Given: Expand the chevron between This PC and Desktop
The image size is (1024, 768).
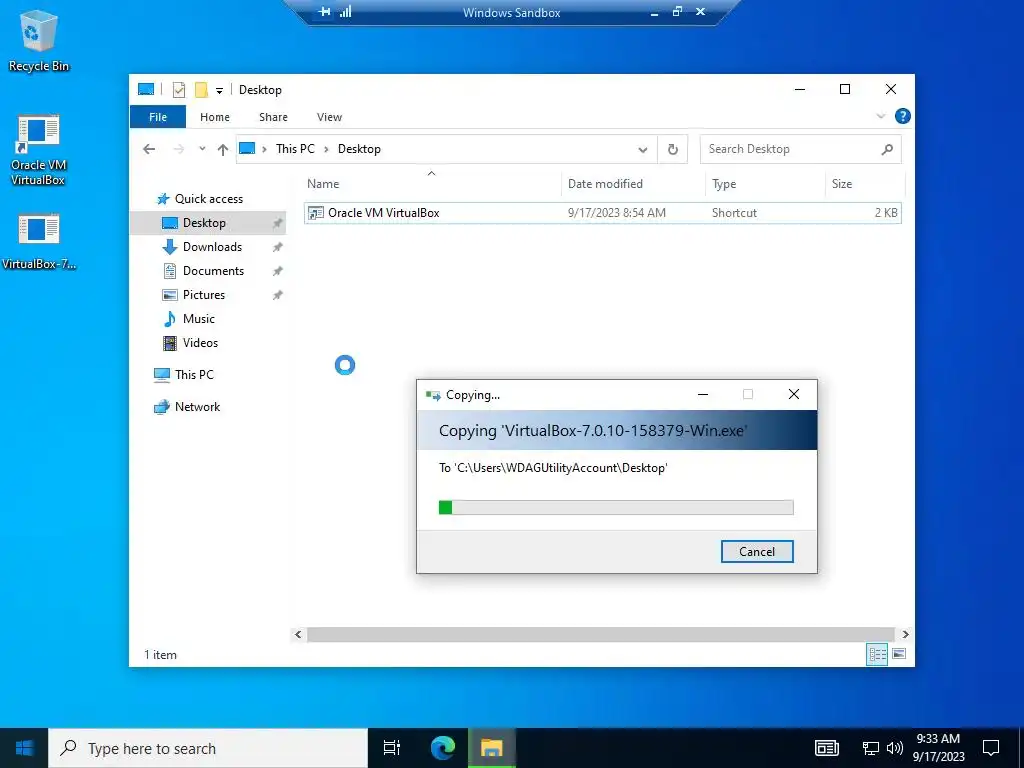Looking at the screenshot, I should pos(327,150).
